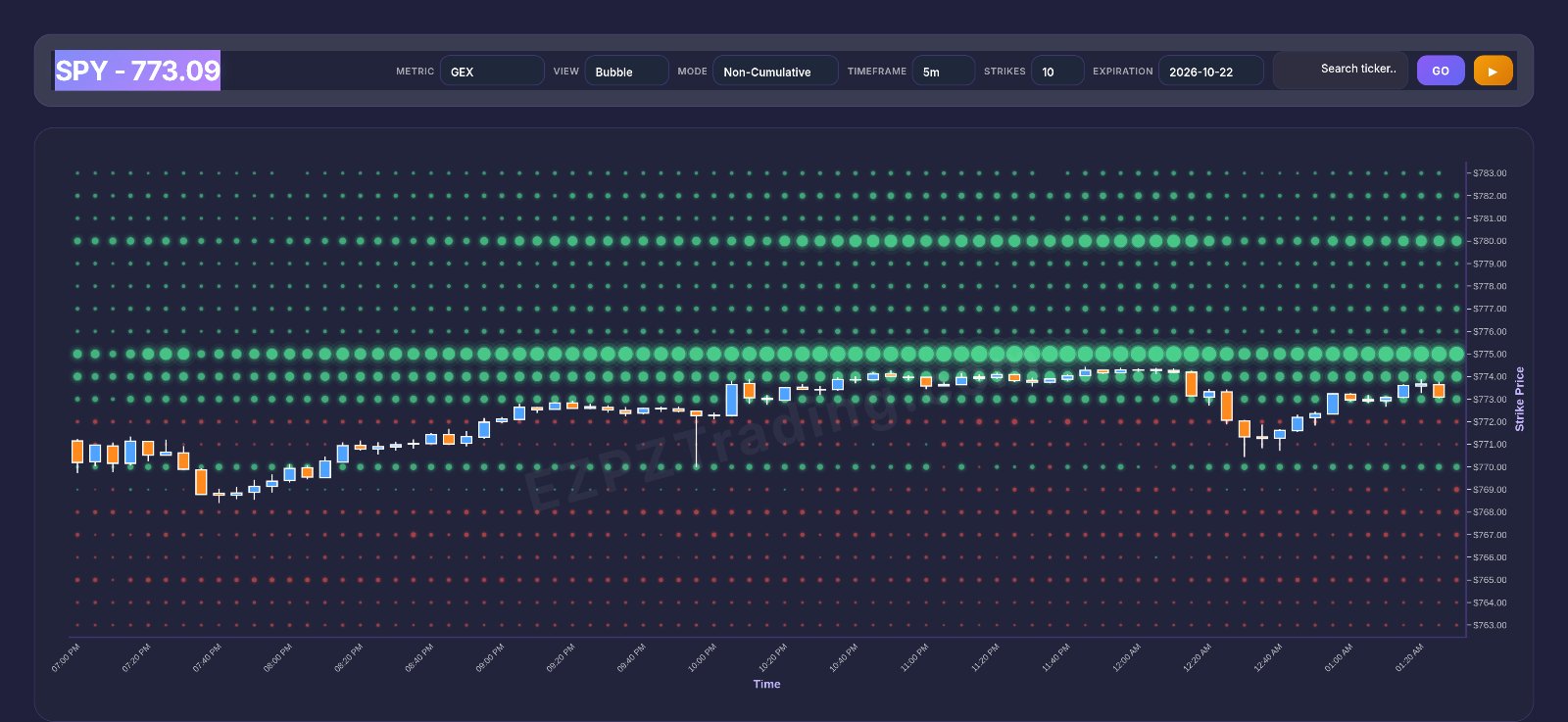Hit the purple GO button
Image resolution: width=1568 pixels, height=722 pixels.
pyautogui.click(x=1441, y=71)
